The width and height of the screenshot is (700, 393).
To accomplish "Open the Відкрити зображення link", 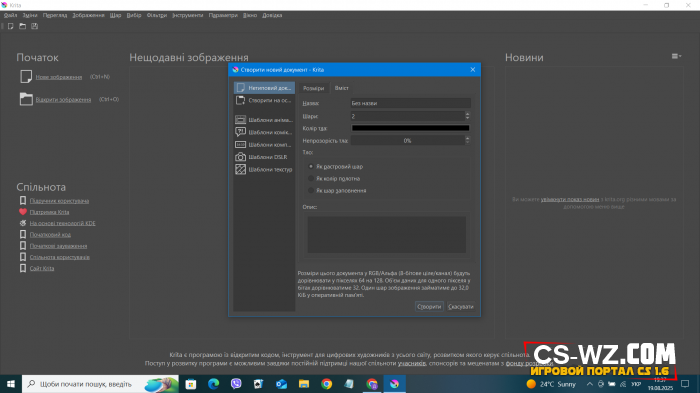I will coord(63,100).
